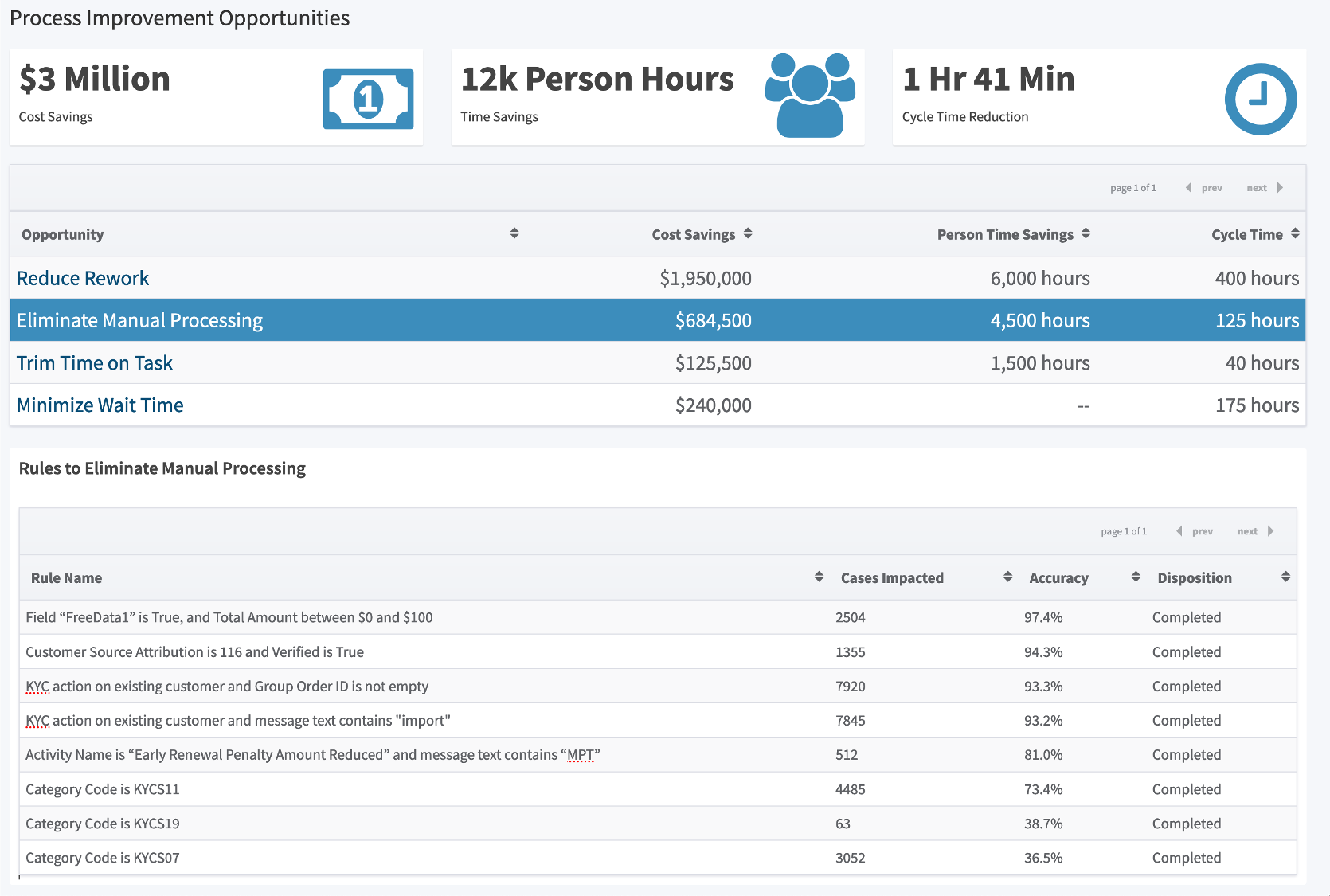Click the Cost Savings column header
The height and width of the screenshot is (896, 1330).
coord(694,234)
